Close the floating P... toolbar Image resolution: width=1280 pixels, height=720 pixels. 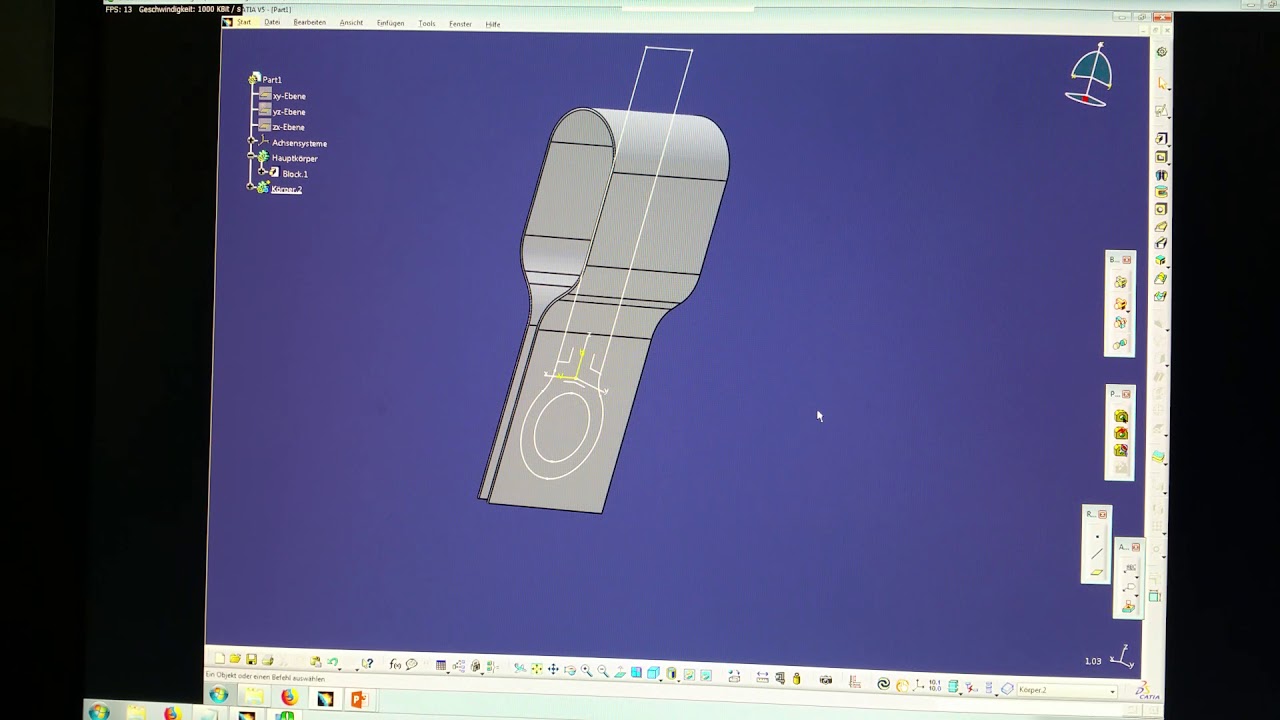1127,394
